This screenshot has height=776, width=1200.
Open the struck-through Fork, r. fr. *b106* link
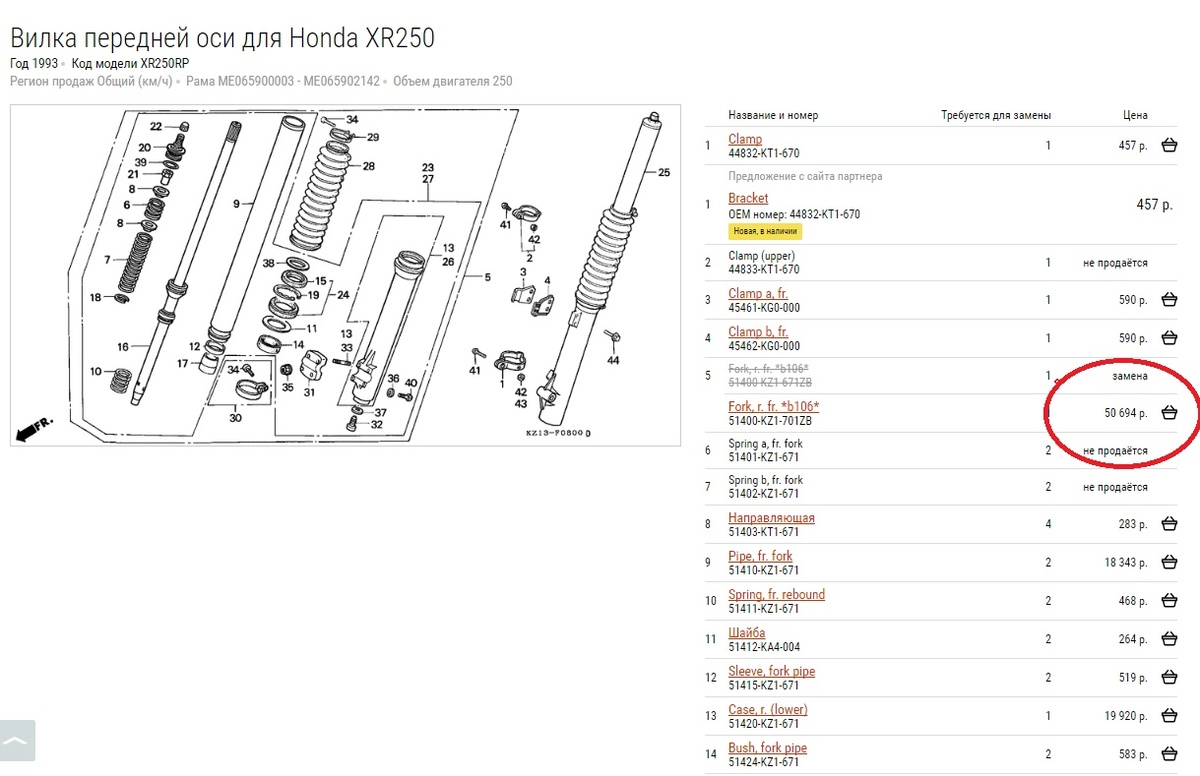[x=768, y=370]
